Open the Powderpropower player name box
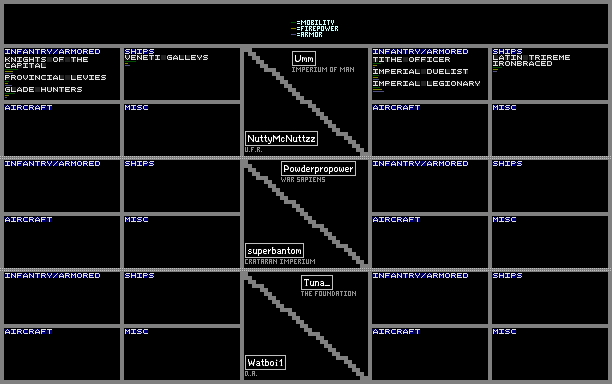This screenshot has height=384, width=612. [x=318, y=169]
